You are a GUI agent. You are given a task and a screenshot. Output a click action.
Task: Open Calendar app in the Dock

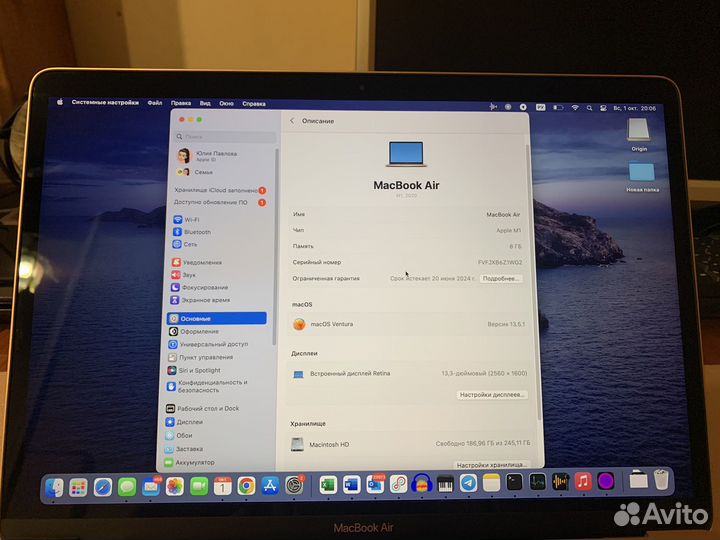click(x=223, y=486)
